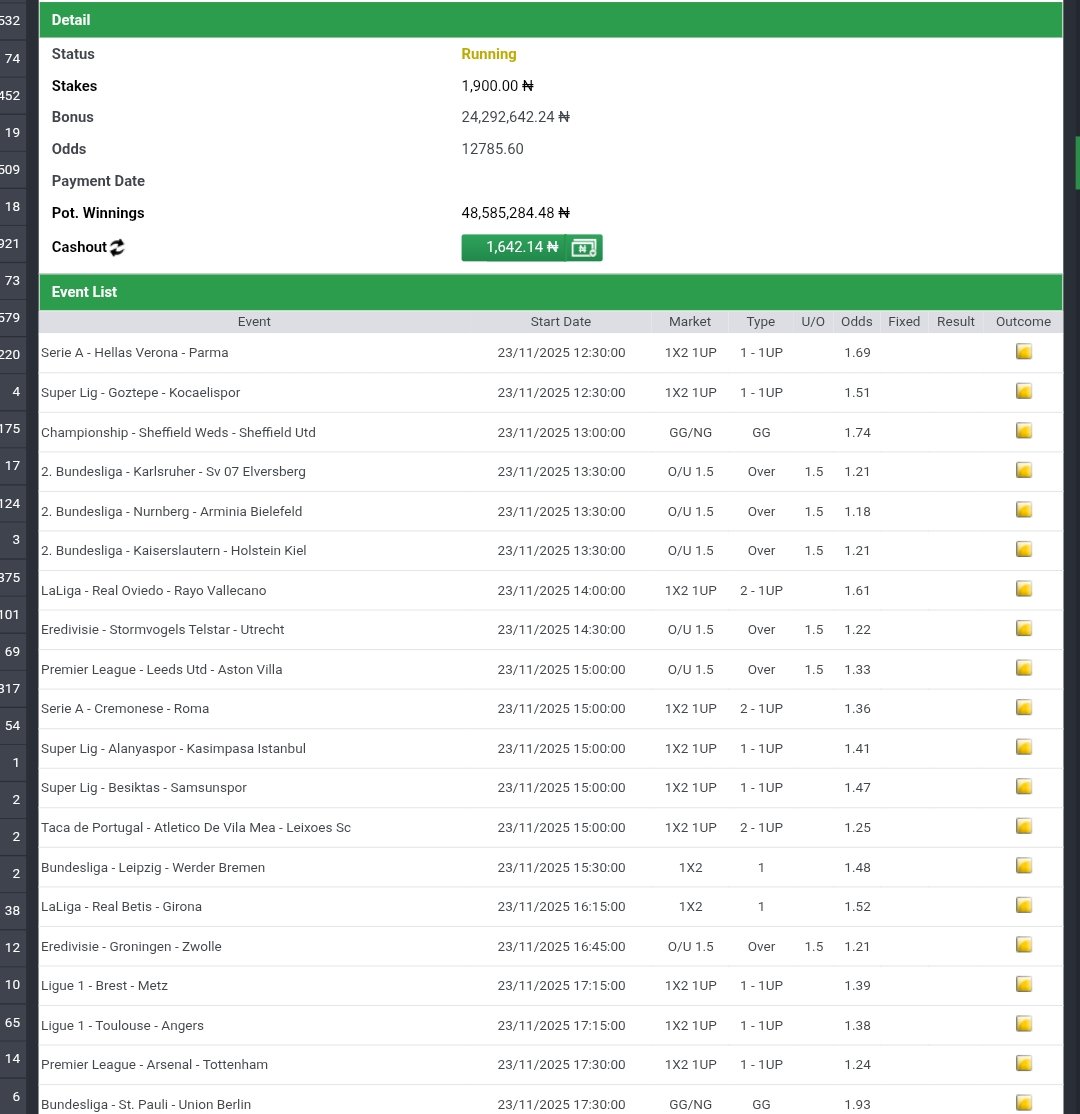Viewport: 1080px width, 1114px height.
Task: Click the stakes value 1,900.00
Action: point(497,86)
